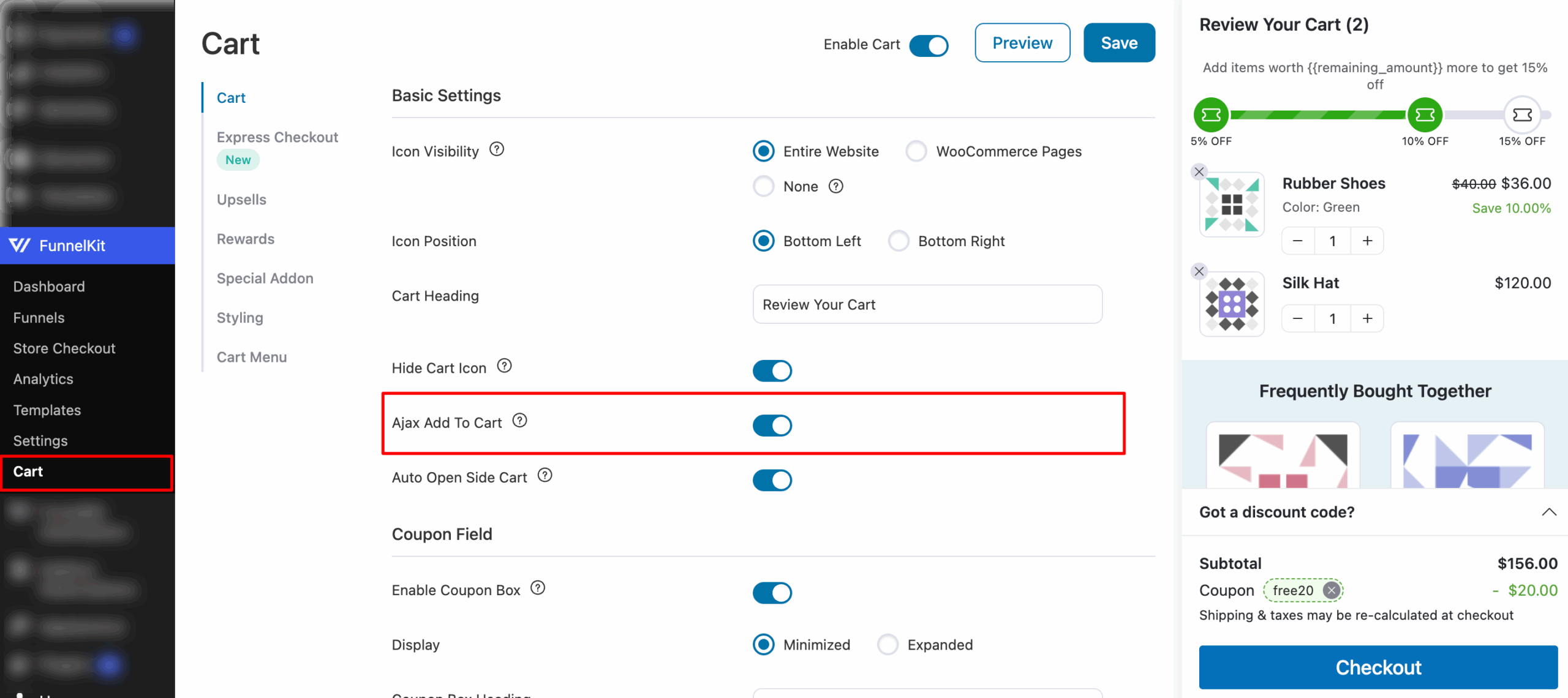Click the help icon beside Auto Open Side Cart

[x=545, y=475]
